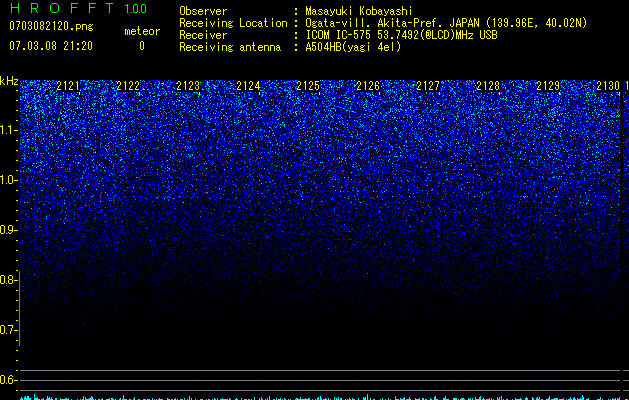The image size is (629, 400).
Task: Click the meteor count label
Action: [142, 31]
